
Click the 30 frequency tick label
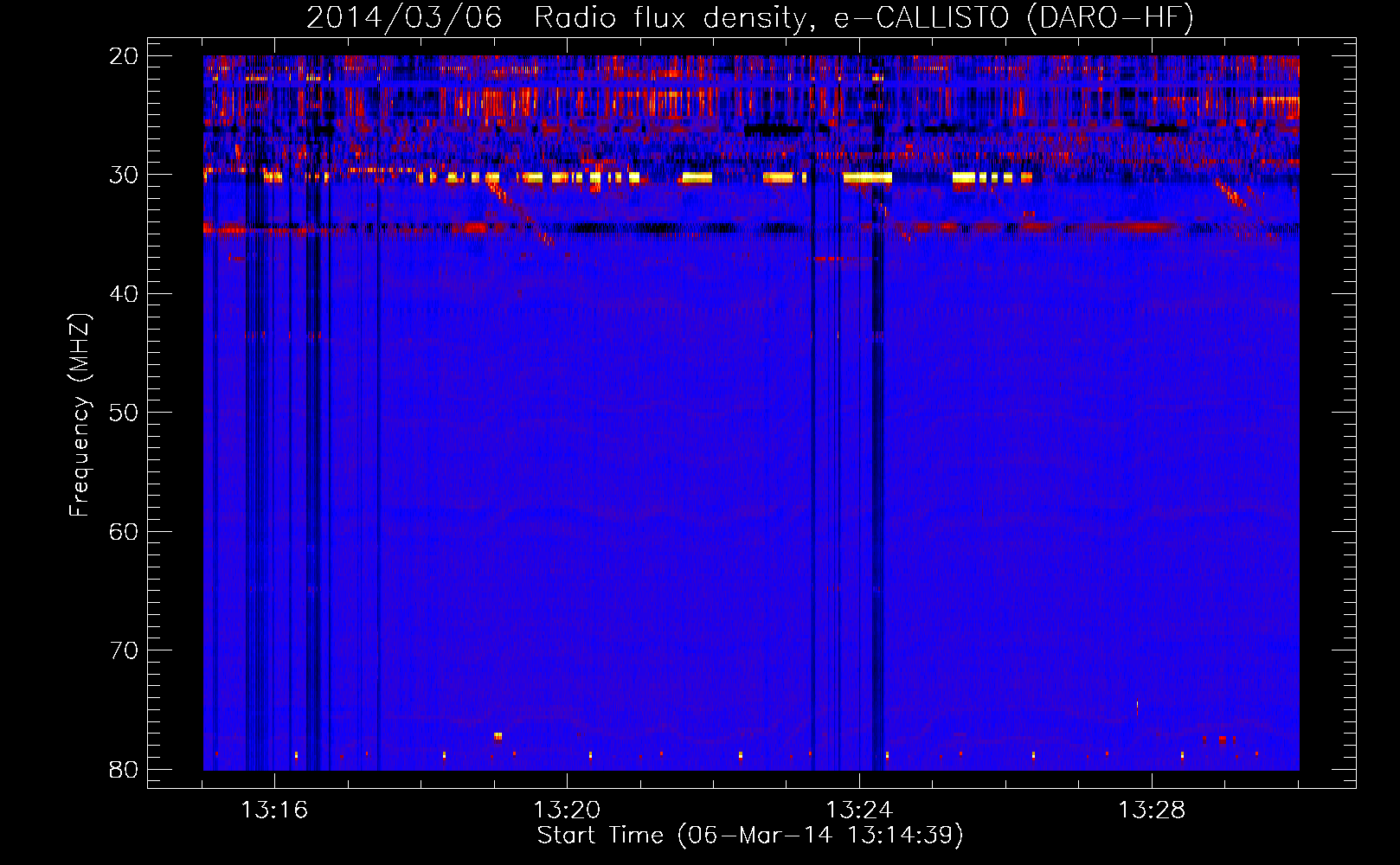point(124,175)
